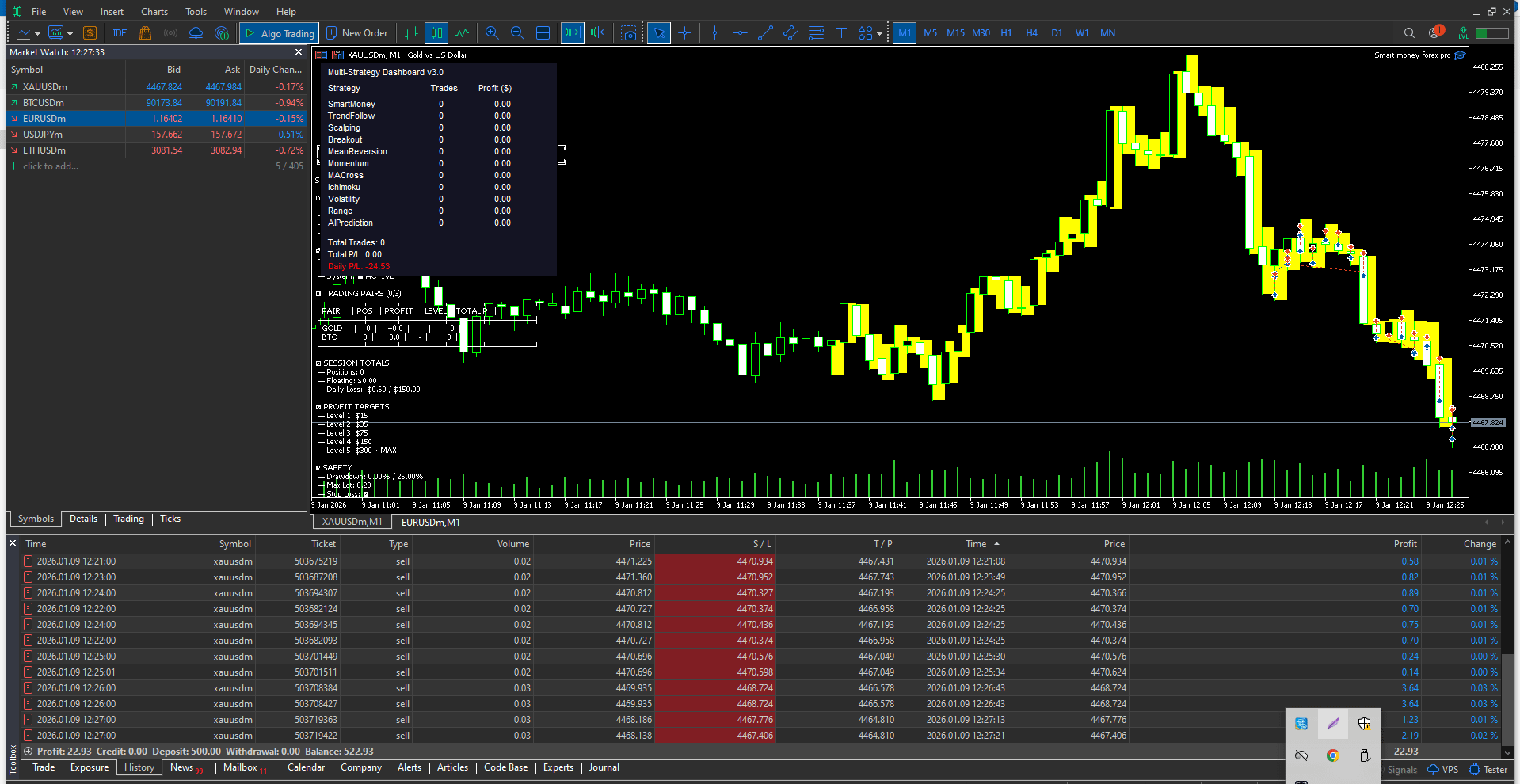Switch to the EURUSDm,M1 chart tab

point(430,523)
